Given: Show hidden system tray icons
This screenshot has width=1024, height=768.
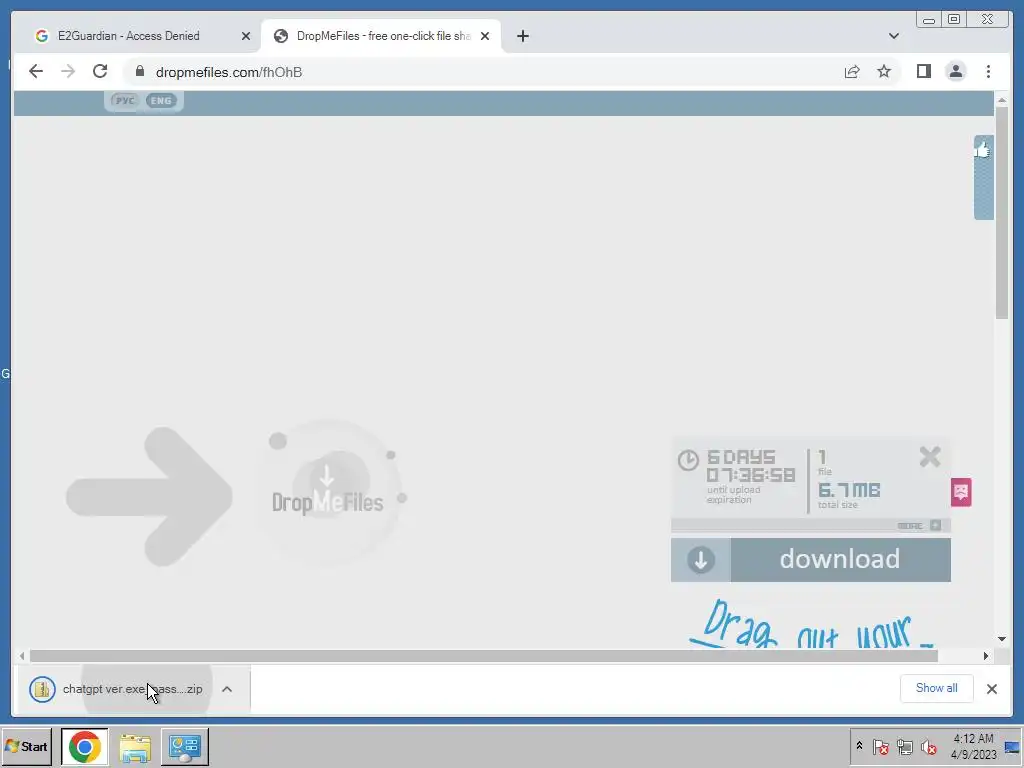Looking at the screenshot, I should [x=859, y=746].
